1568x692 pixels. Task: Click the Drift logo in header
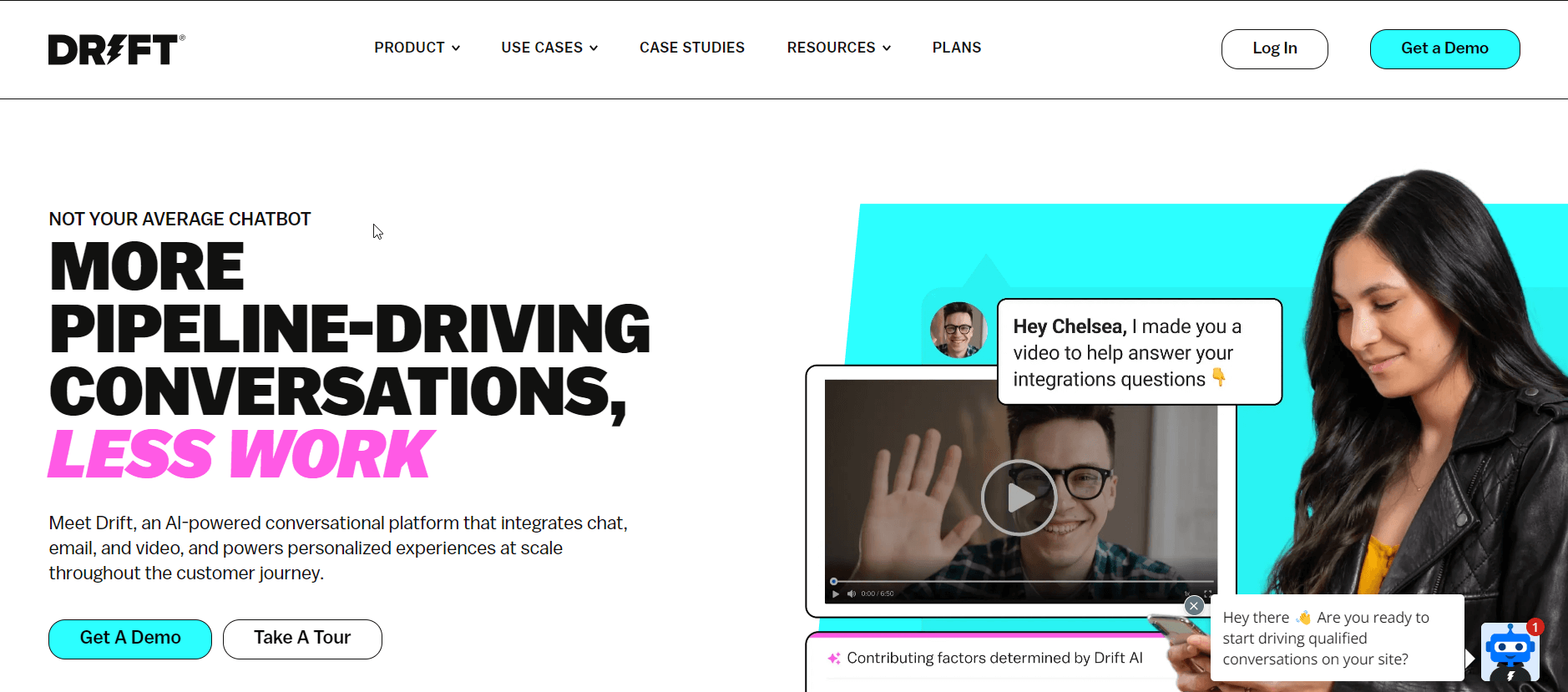point(116,49)
